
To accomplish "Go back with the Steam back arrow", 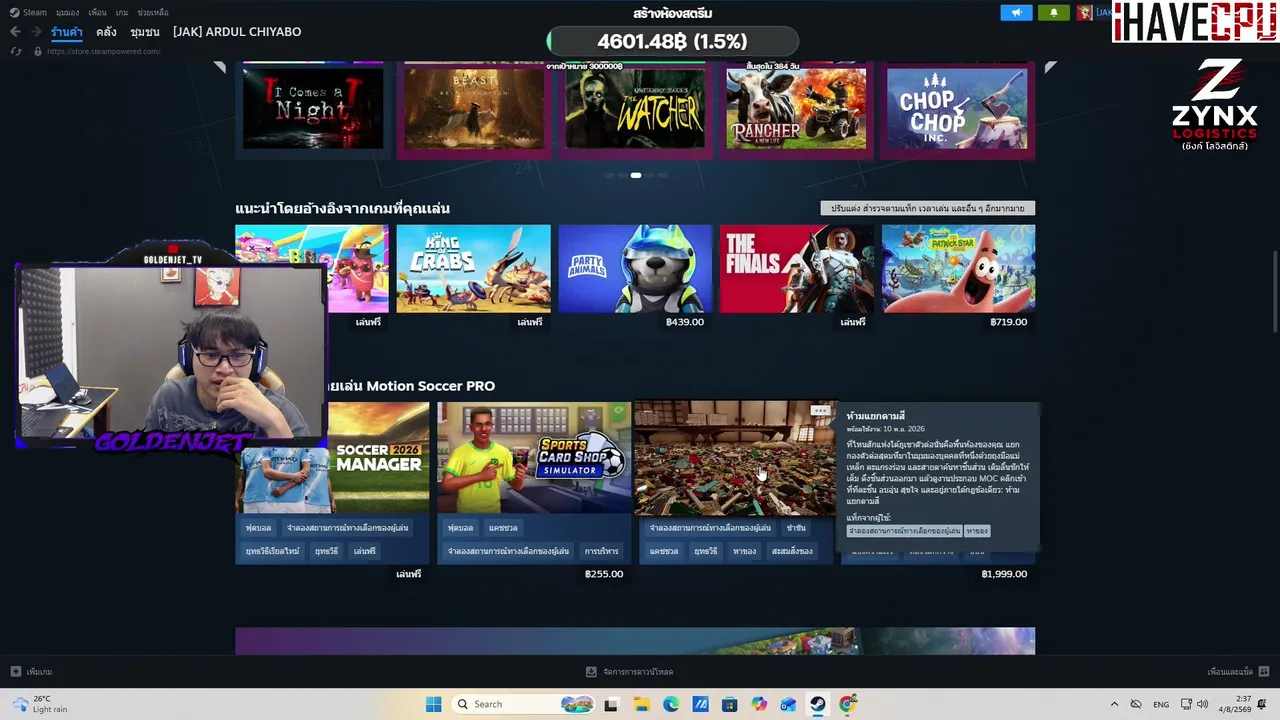I will 15,32.
